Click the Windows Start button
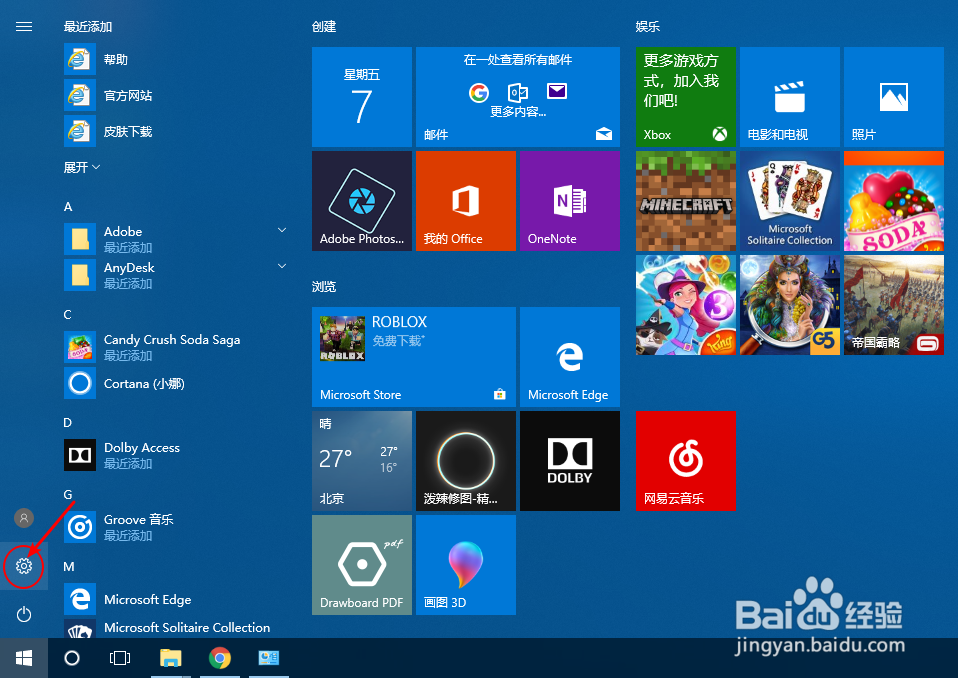Viewport: 958px width, 678px height. 24,658
